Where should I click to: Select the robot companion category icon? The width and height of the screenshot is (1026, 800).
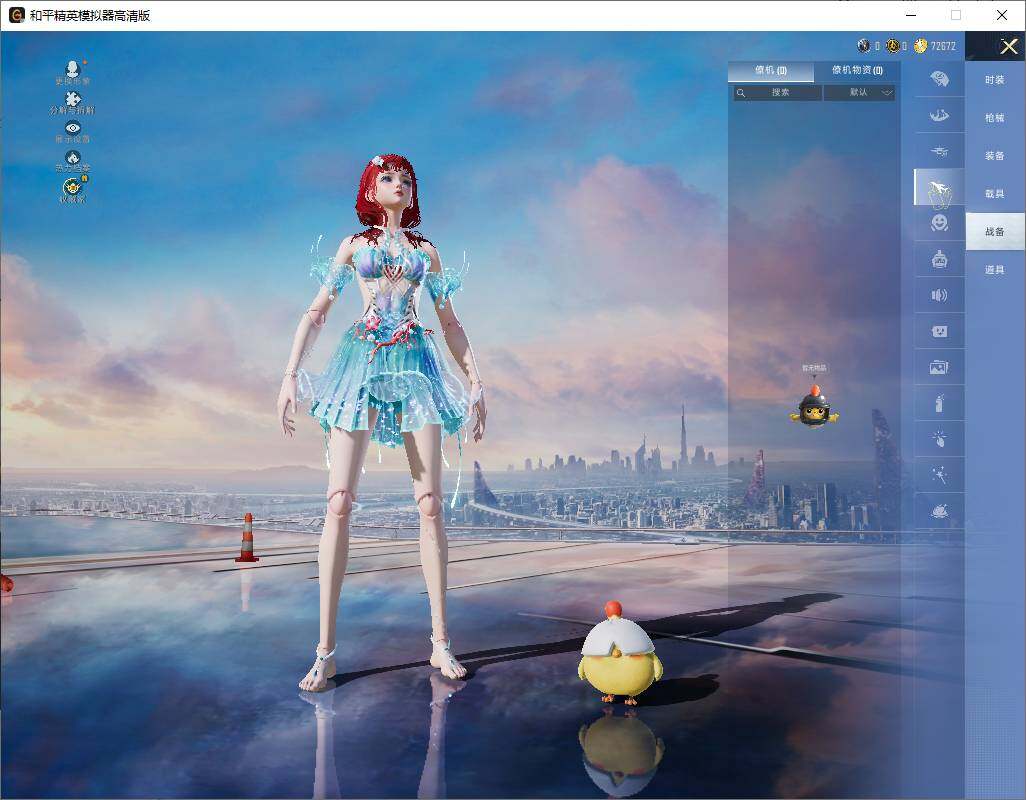coord(940,260)
